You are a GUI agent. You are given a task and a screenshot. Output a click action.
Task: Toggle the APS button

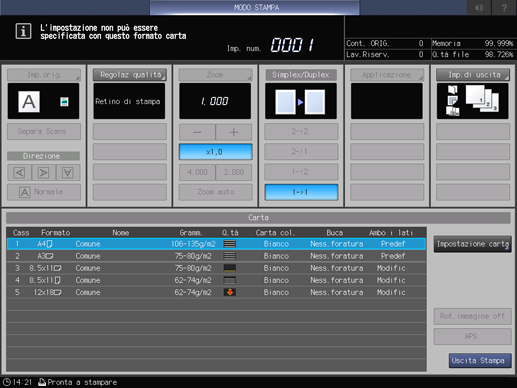tap(472, 336)
